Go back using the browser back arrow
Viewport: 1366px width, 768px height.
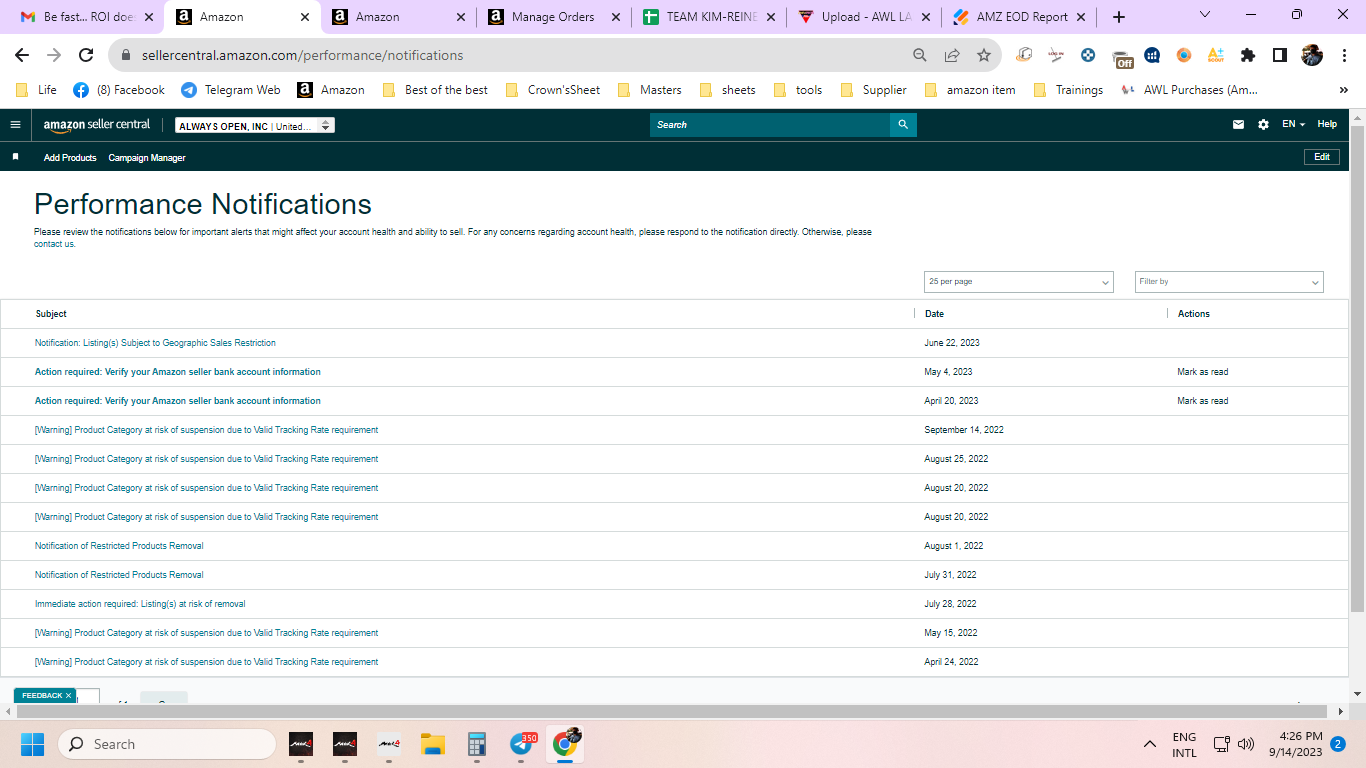[x=22, y=55]
